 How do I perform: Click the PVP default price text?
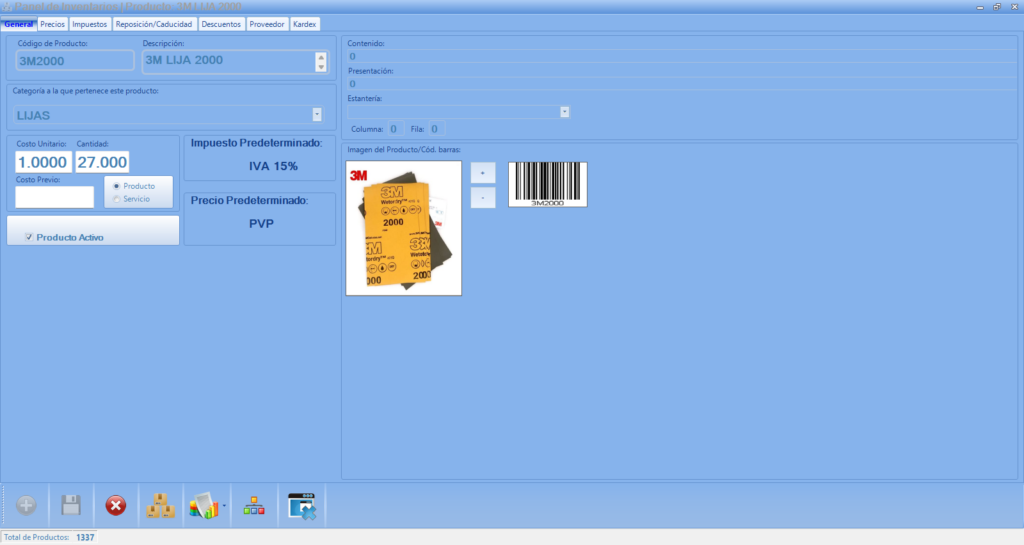click(x=261, y=224)
